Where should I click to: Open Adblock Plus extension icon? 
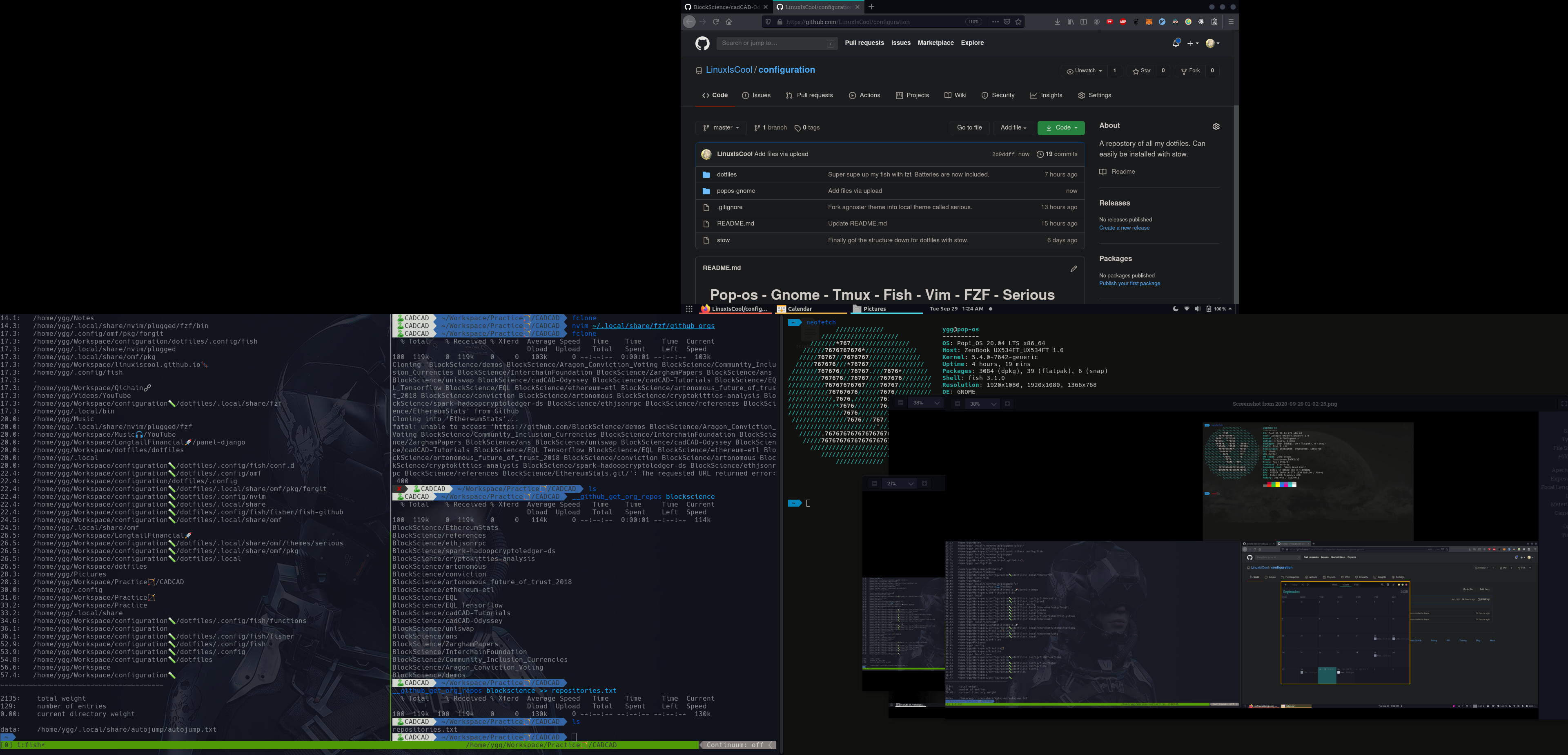[1123, 22]
